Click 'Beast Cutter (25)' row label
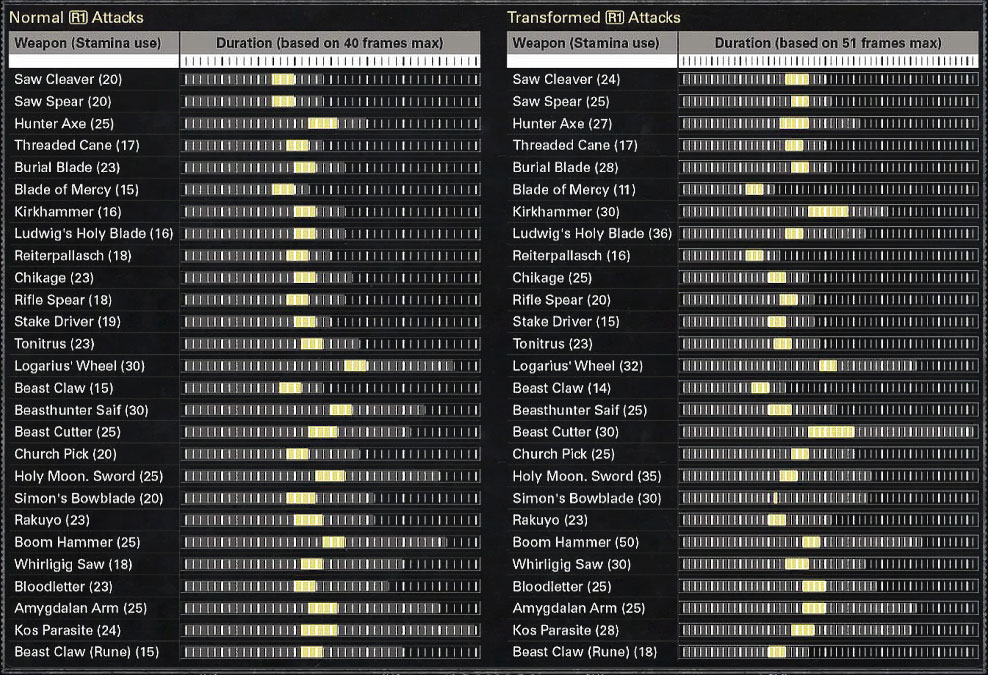 click(x=67, y=432)
